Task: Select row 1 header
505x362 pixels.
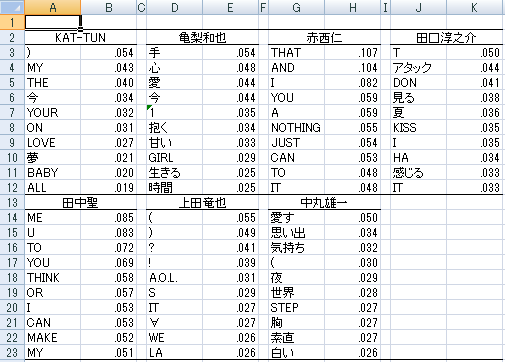Action: tap(12, 22)
